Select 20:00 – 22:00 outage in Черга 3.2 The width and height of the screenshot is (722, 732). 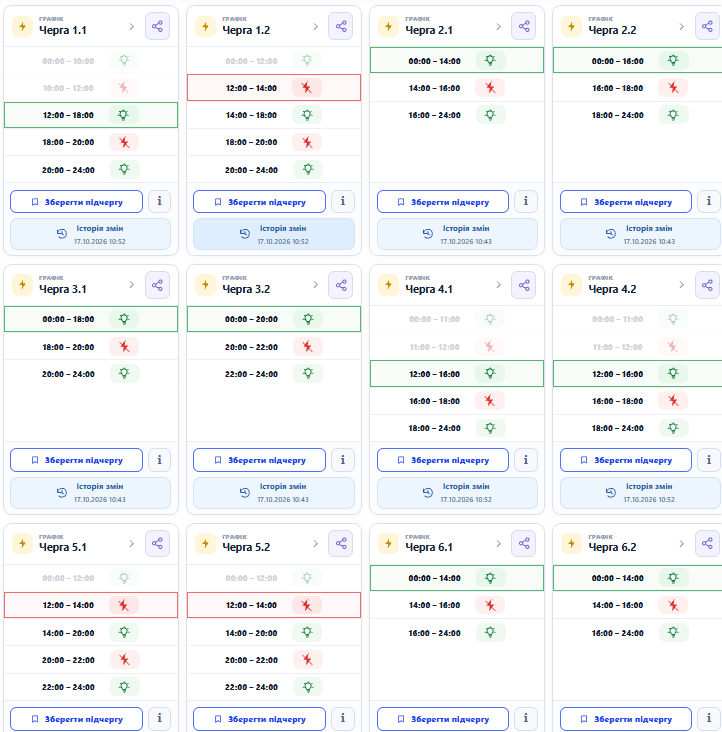(x=274, y=346)
